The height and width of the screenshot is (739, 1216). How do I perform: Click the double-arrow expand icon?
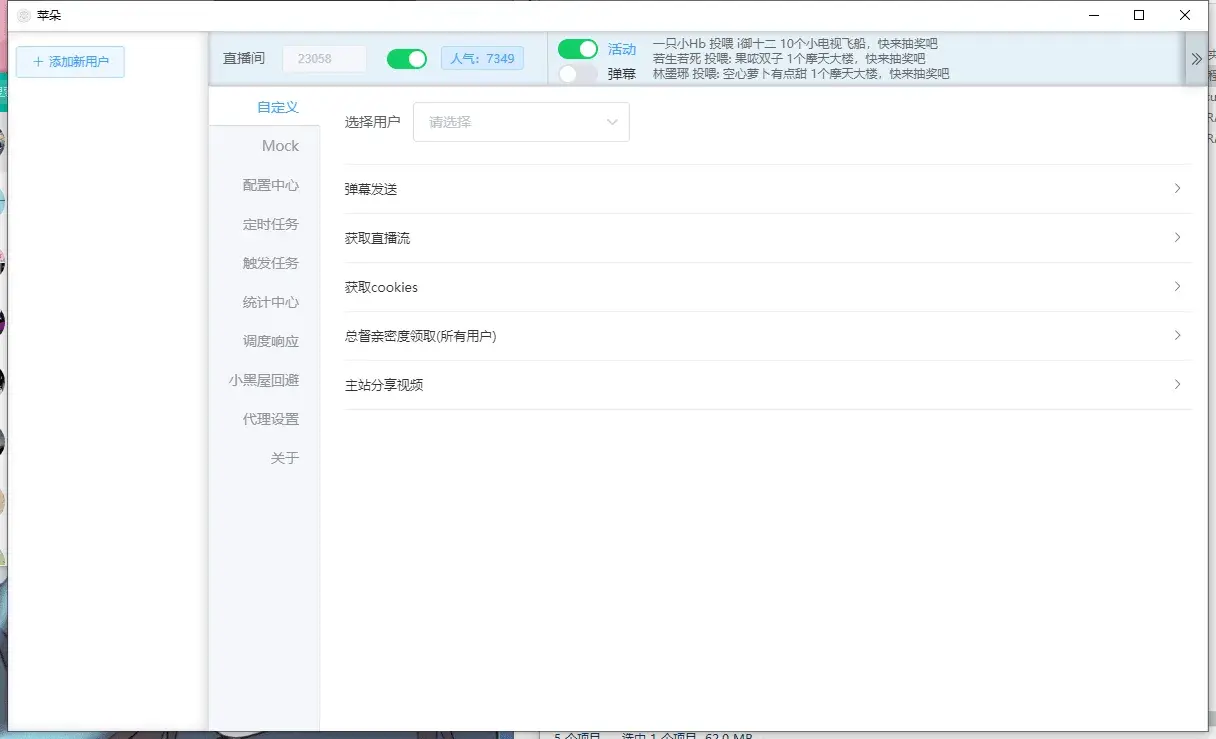[1197, 59]
